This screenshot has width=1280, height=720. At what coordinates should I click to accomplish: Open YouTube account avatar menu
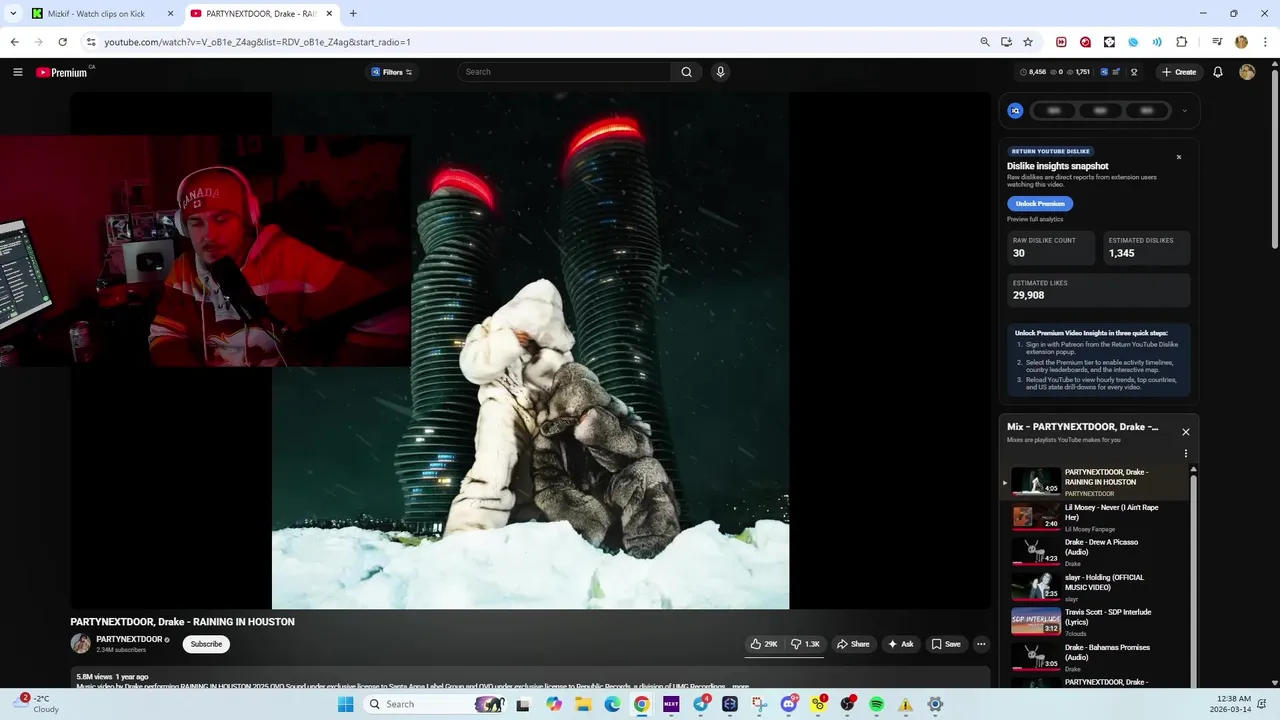(1247, 72)
